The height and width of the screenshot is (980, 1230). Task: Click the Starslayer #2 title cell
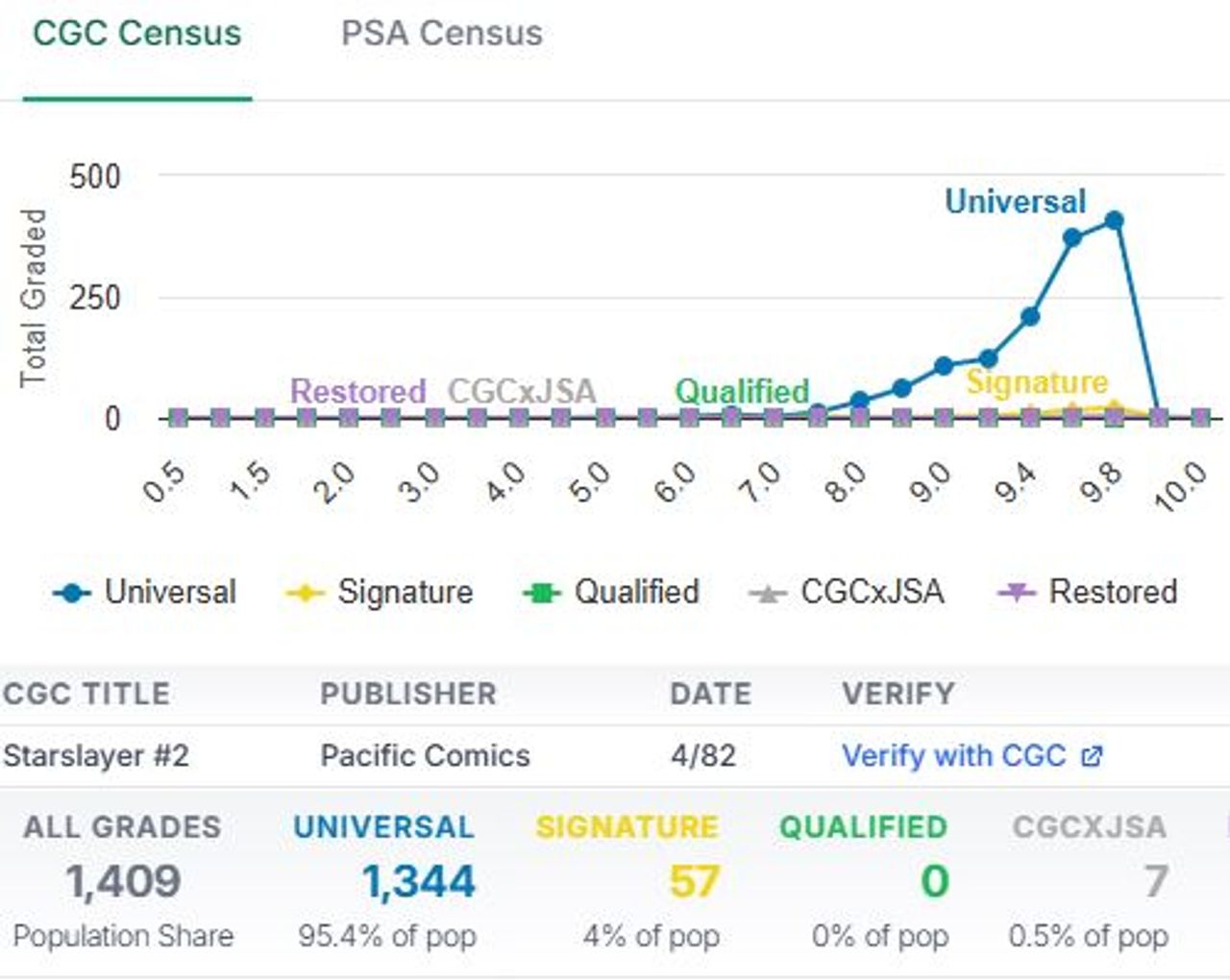(x=96, y=756)
